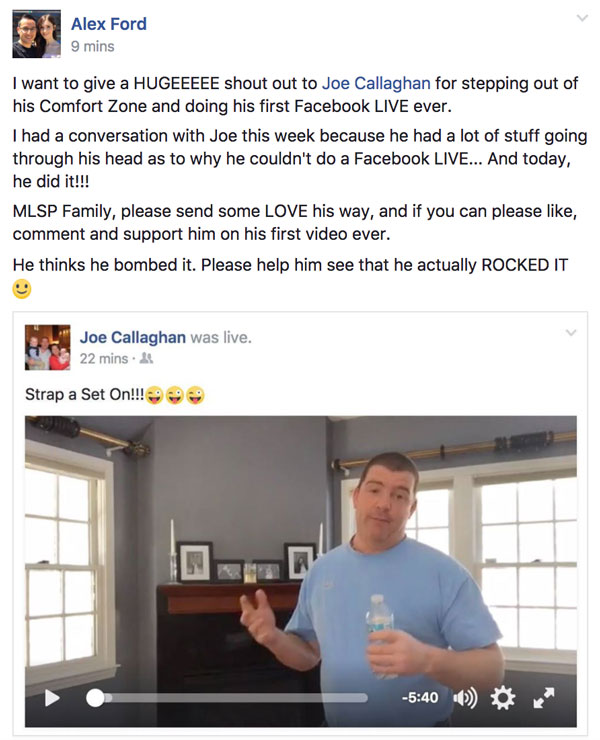
Task: Click the 22 mins timestamp
Action: (x=104, y=359)
